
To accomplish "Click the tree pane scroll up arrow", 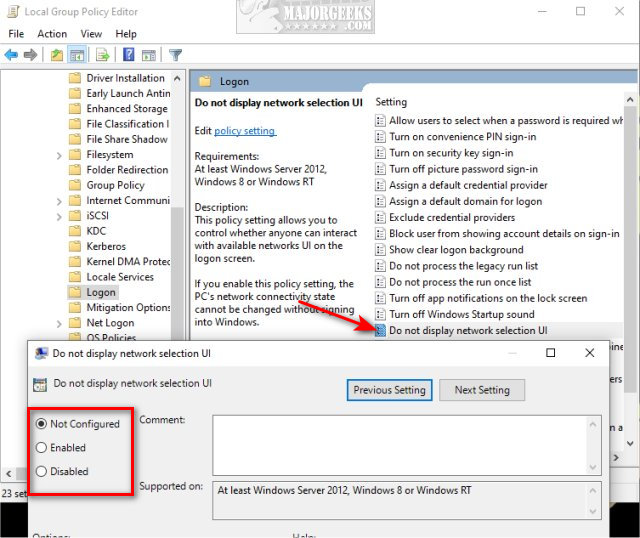I will point(177,78).
